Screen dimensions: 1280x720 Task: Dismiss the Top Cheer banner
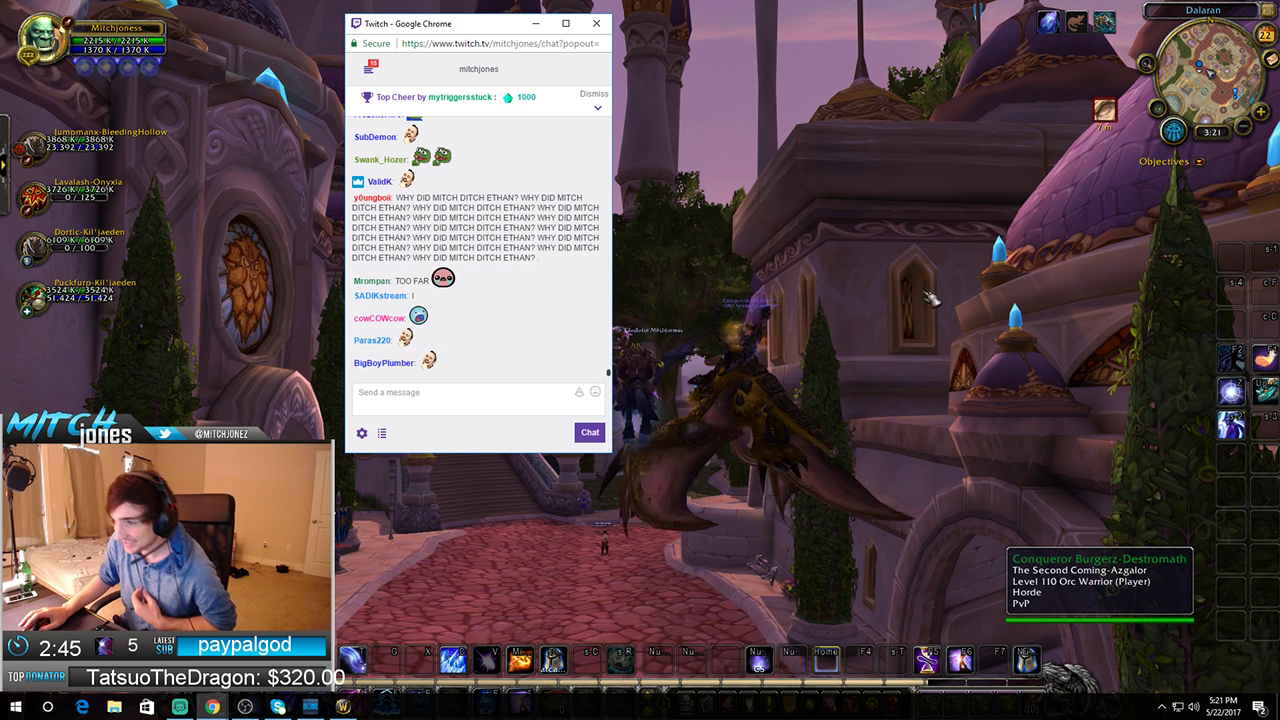pyautogui.click(x=594, y=94)
